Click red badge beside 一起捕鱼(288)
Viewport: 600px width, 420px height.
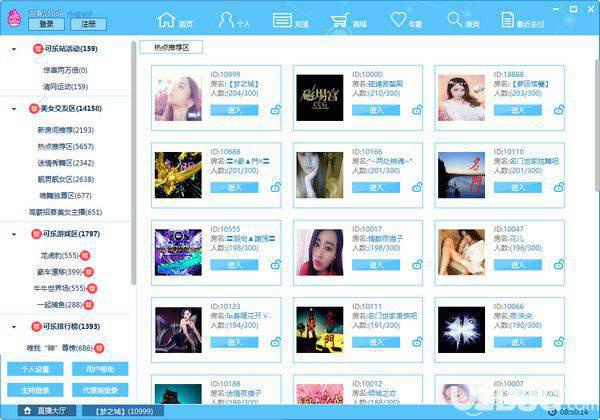tap(89, 305)
